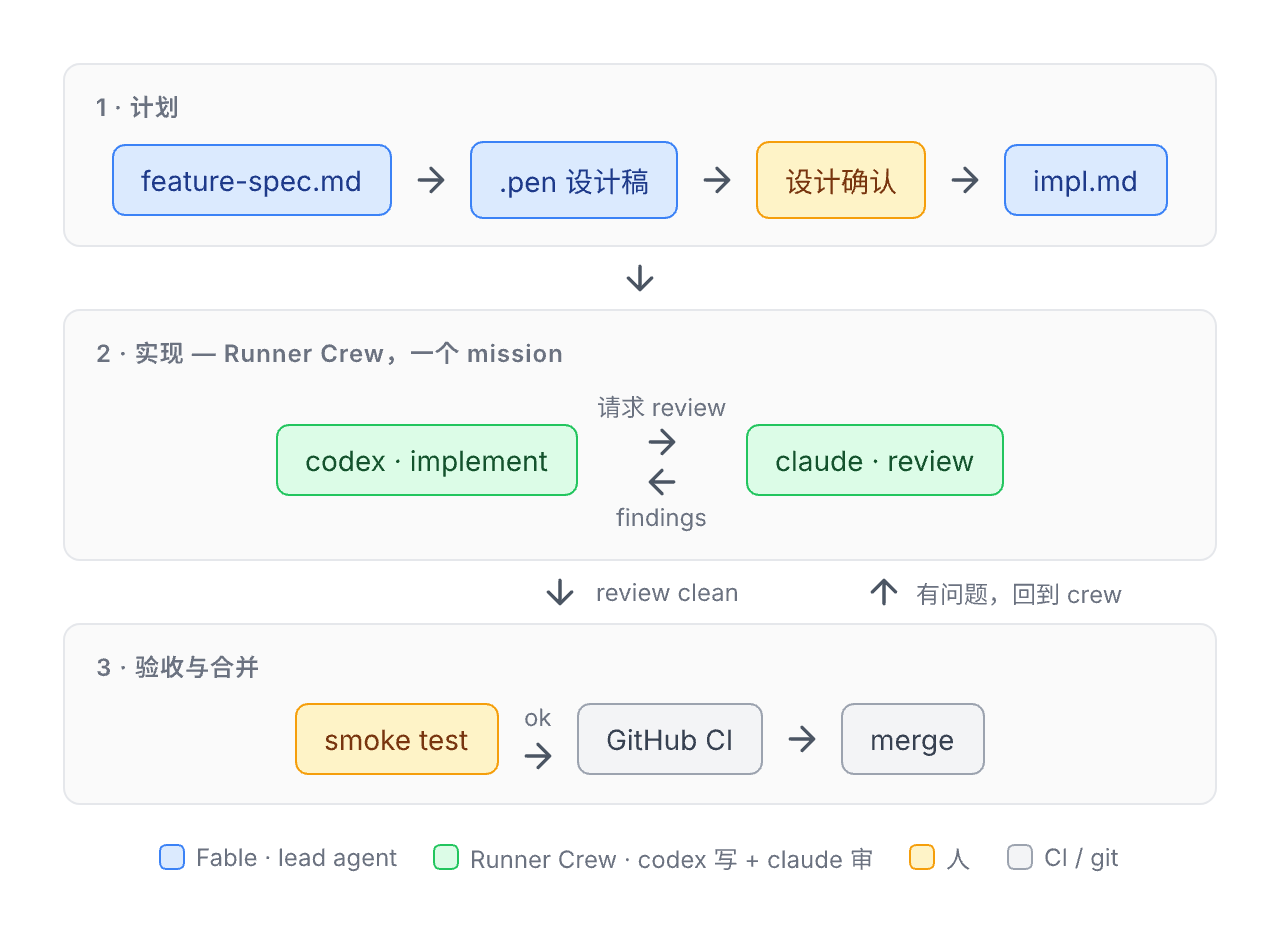The image size is (1280, 938).
Task: Select the codex · implement node
Action: pos(427,460)
